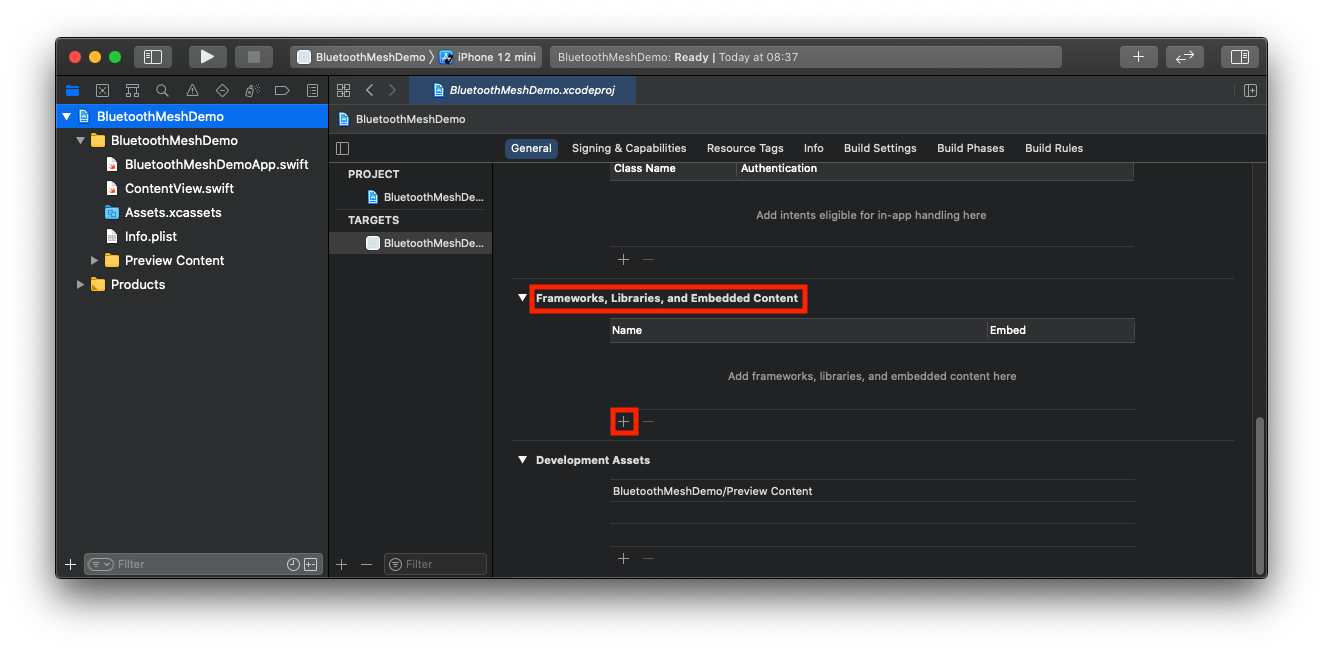
Task: Collapse Frameworks, Libraries, and Embedded Content section
Action: [522, 298]
